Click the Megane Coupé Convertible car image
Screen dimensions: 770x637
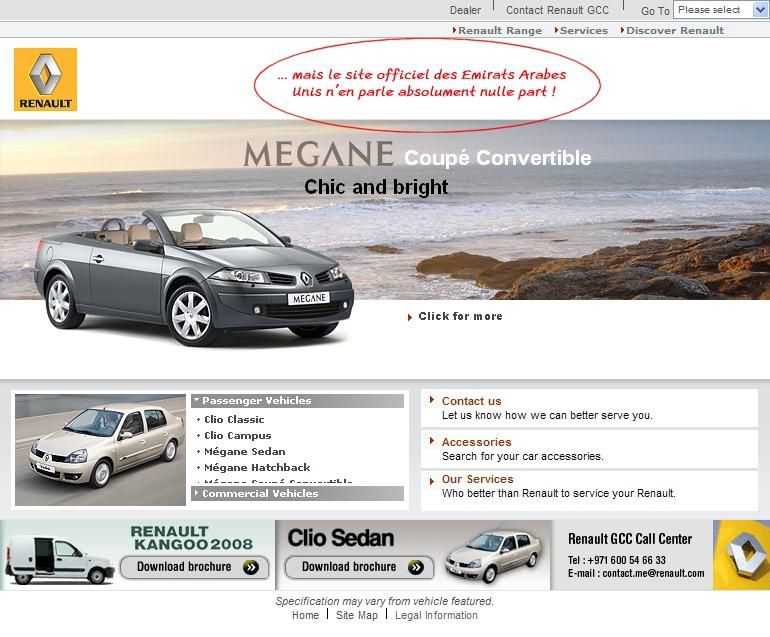point(194,277)
